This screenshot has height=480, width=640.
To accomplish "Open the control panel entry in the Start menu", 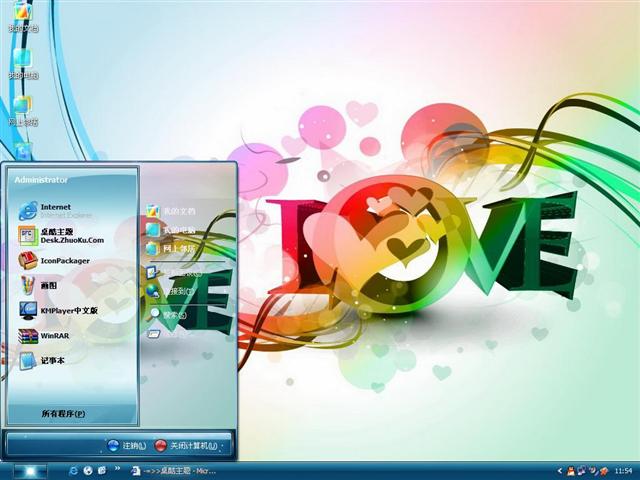I will (x=174, y=273).
